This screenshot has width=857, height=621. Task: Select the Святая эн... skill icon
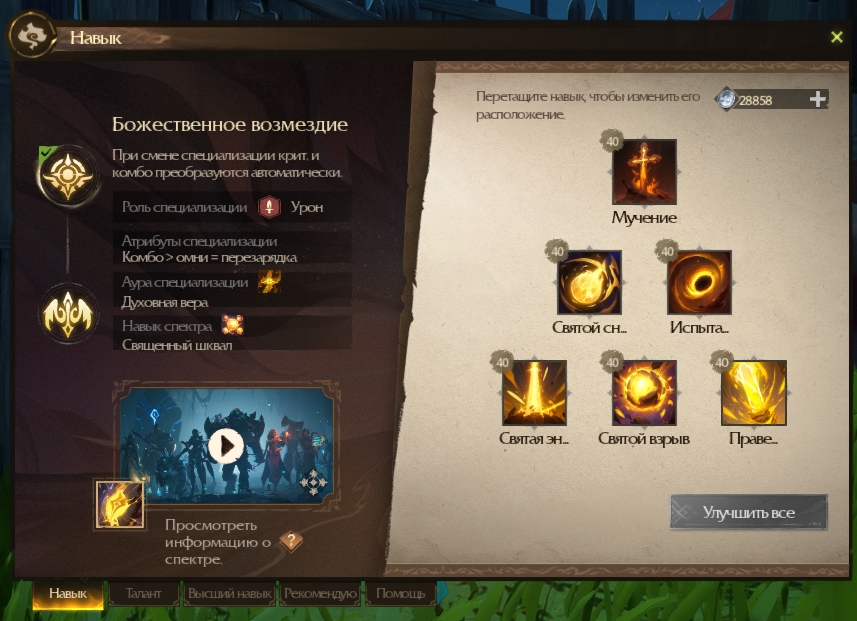[534, 392]
